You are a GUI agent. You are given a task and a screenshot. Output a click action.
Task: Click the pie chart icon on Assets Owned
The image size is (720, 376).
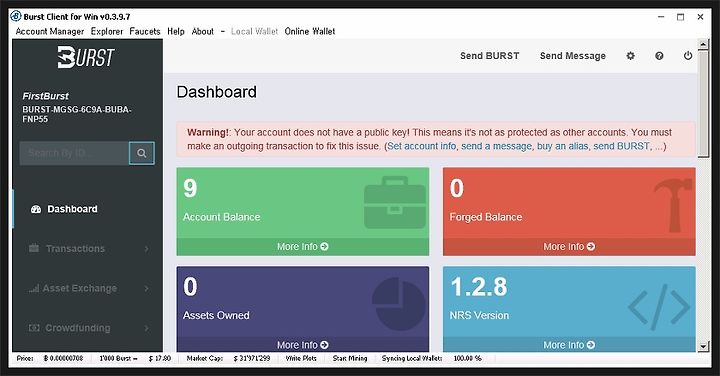point(399,304)
